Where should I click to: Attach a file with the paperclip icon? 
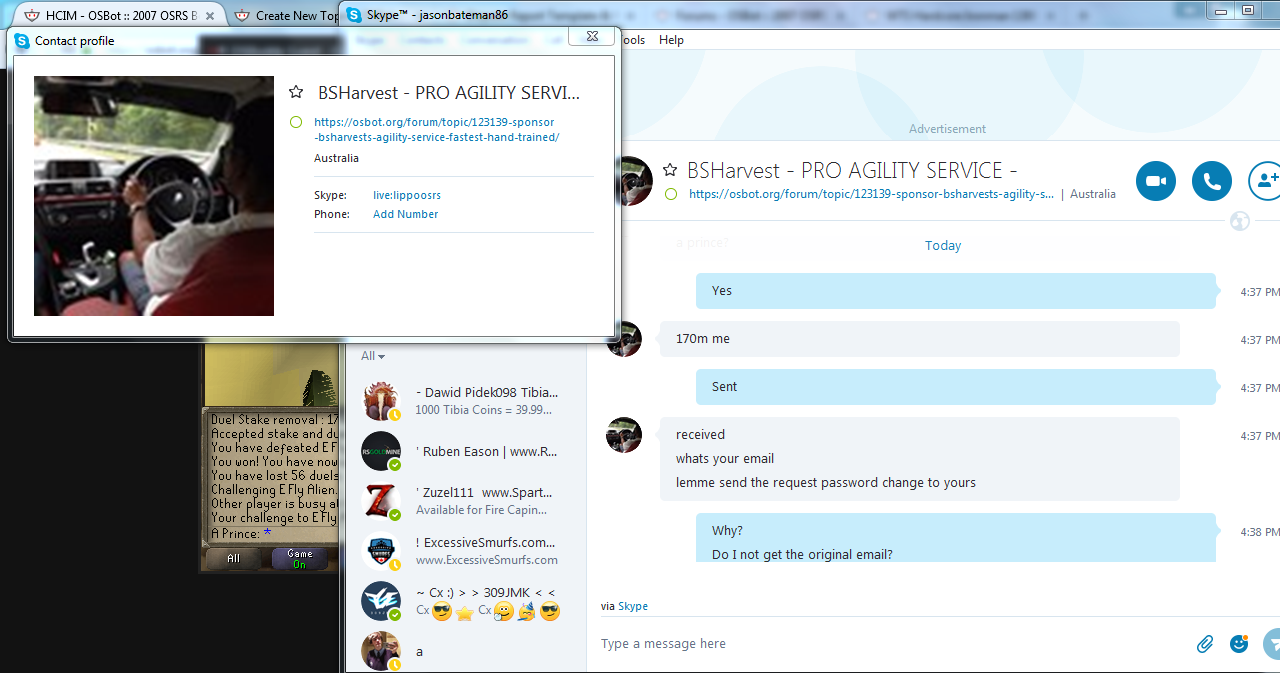1205,644
